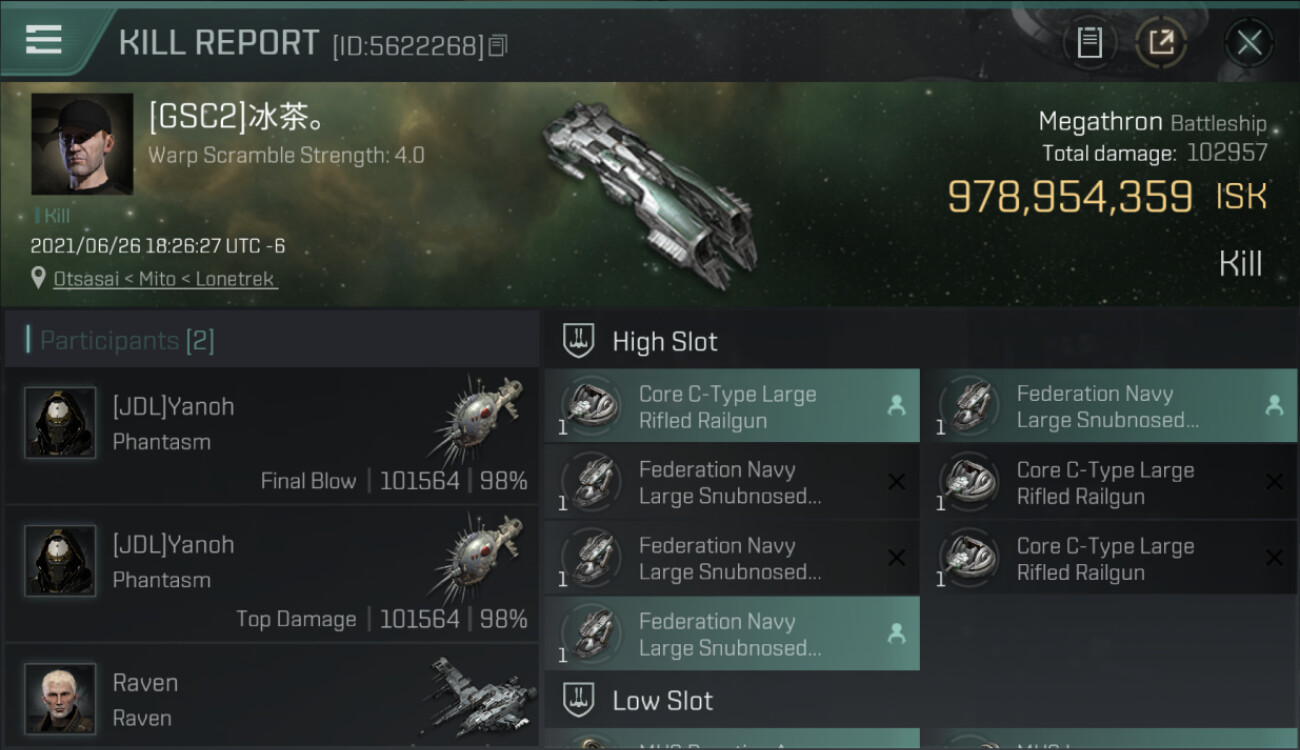Viewport: 1300px width, 750px height.
Task: Open the hamburger menu icon
Action: 43,39
